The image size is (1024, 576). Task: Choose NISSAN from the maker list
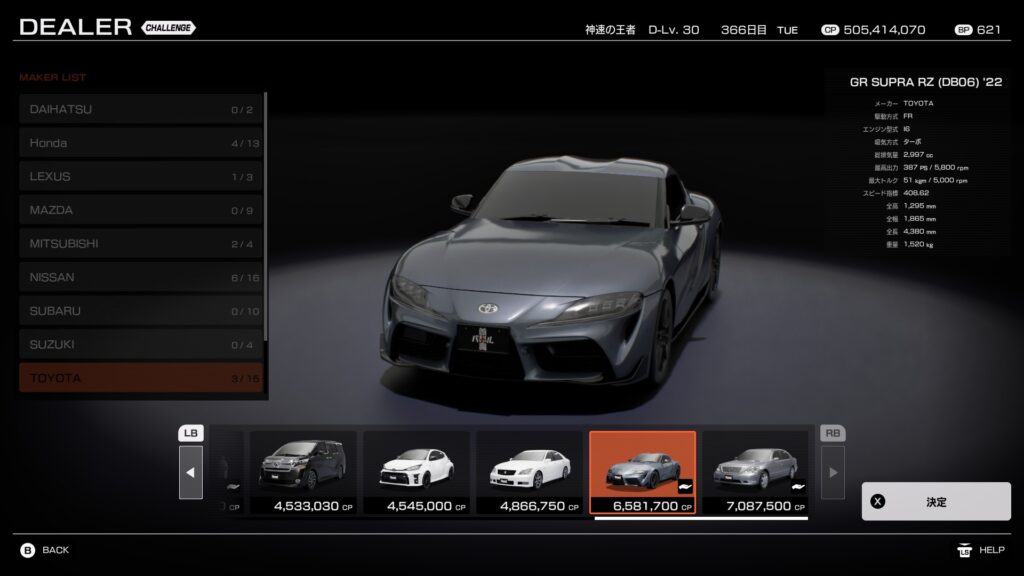tap(141, 277)
